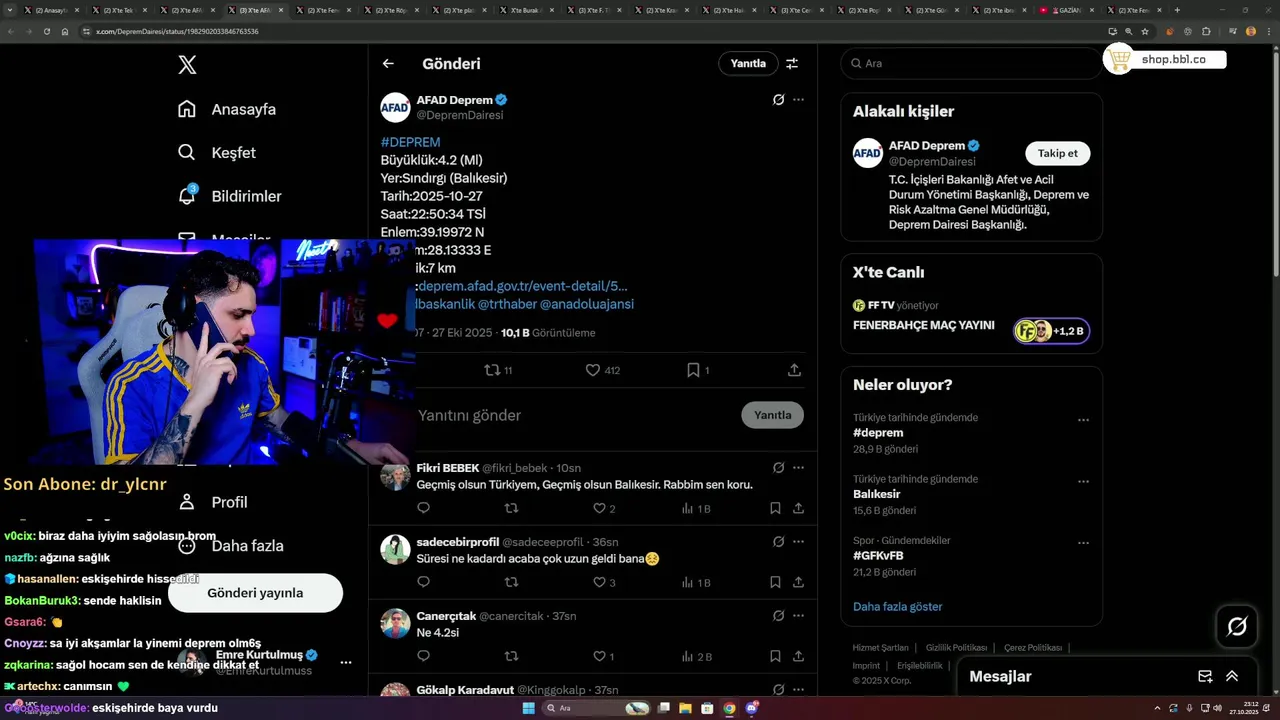Go back with the arrow next to Gönderi
This screenshot has width=1280, height=720.
[x=388, y=63]
